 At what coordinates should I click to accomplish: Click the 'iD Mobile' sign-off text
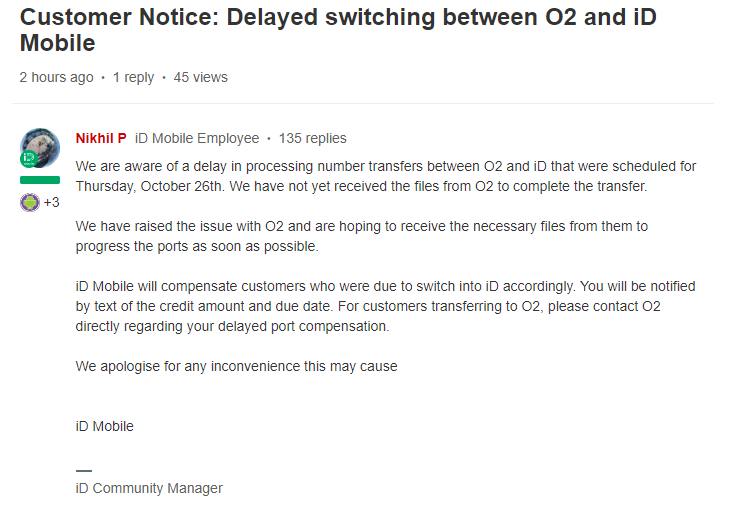point(105,426)
